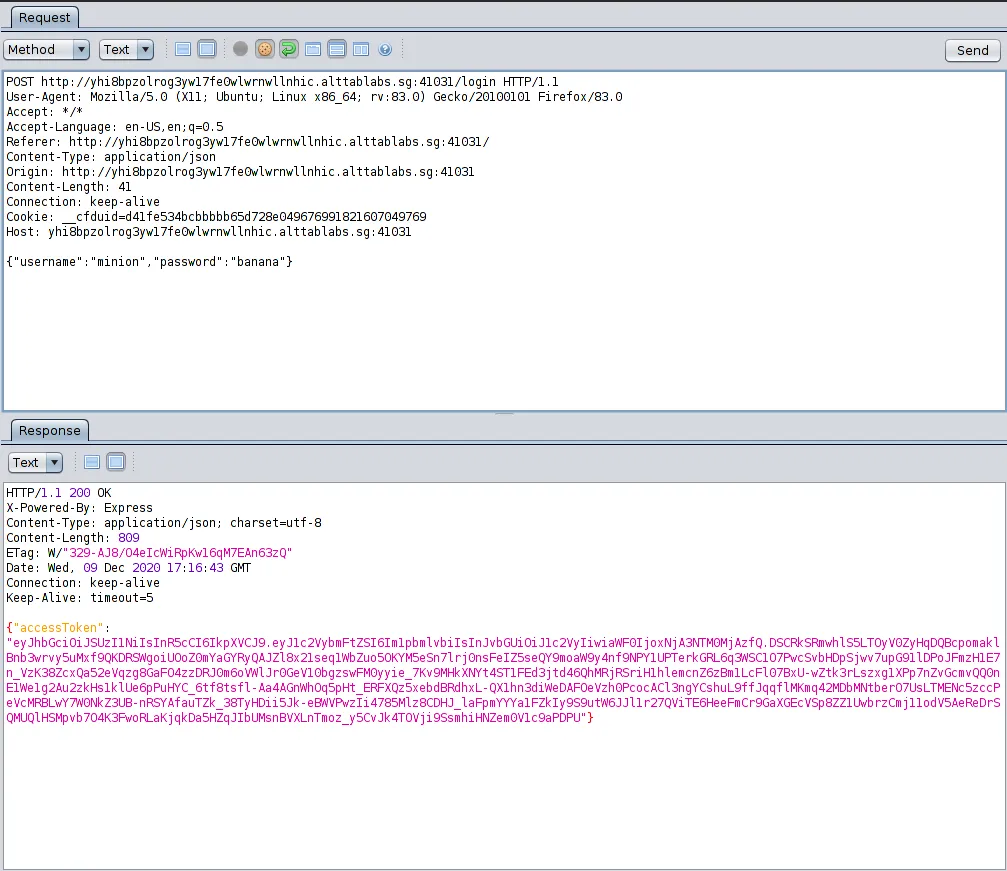Image resolution: width=1007 pixels, height=871 pixels.
Task: Show request and response in separate tabs
Action: point(313,49)
